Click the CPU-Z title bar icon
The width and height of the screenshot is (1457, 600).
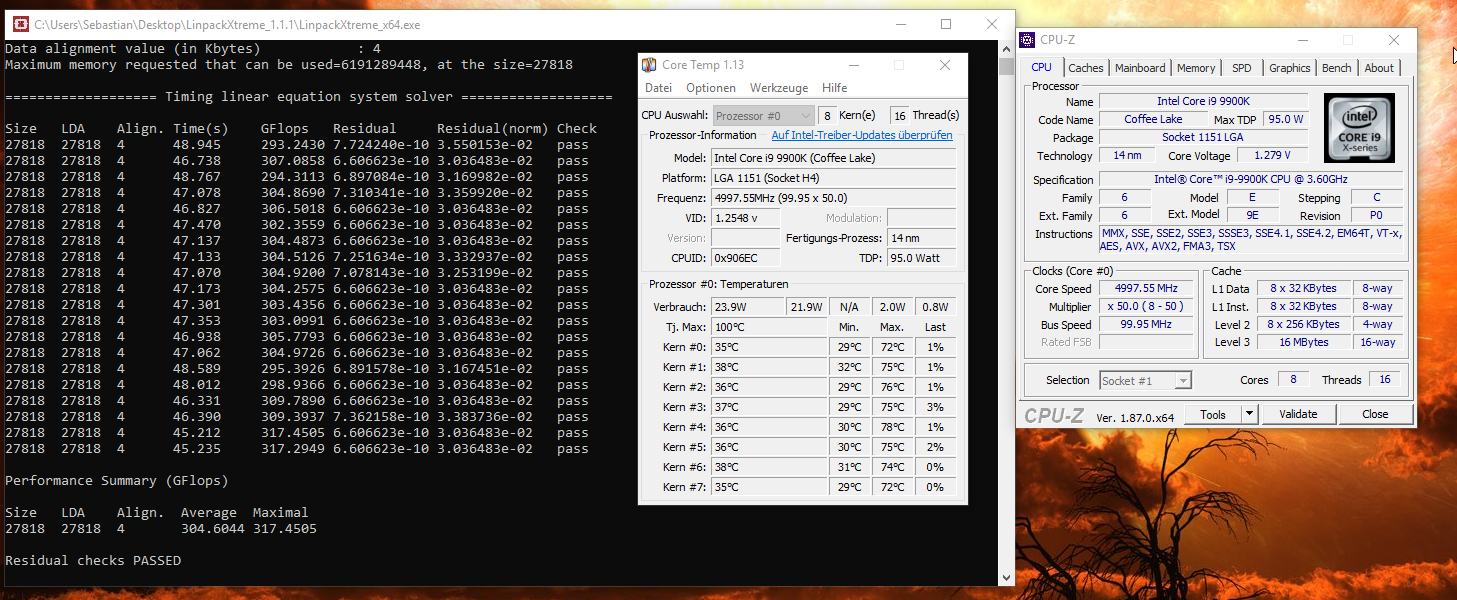1028,40
